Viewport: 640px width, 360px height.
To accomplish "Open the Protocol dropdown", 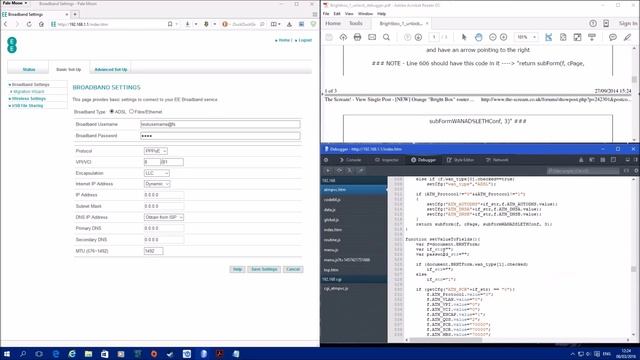I will [156, 151].
